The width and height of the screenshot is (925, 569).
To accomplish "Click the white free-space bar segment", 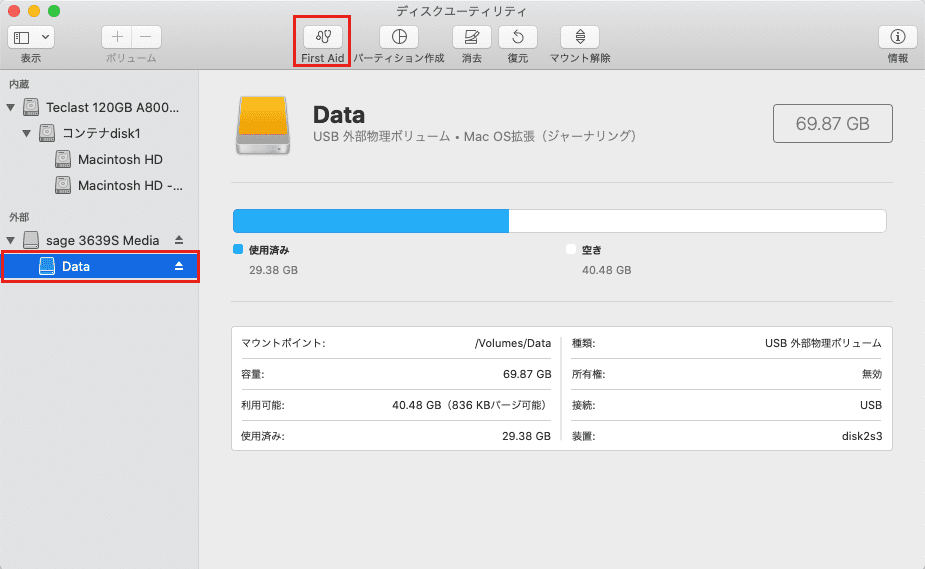I will point(697,221).
